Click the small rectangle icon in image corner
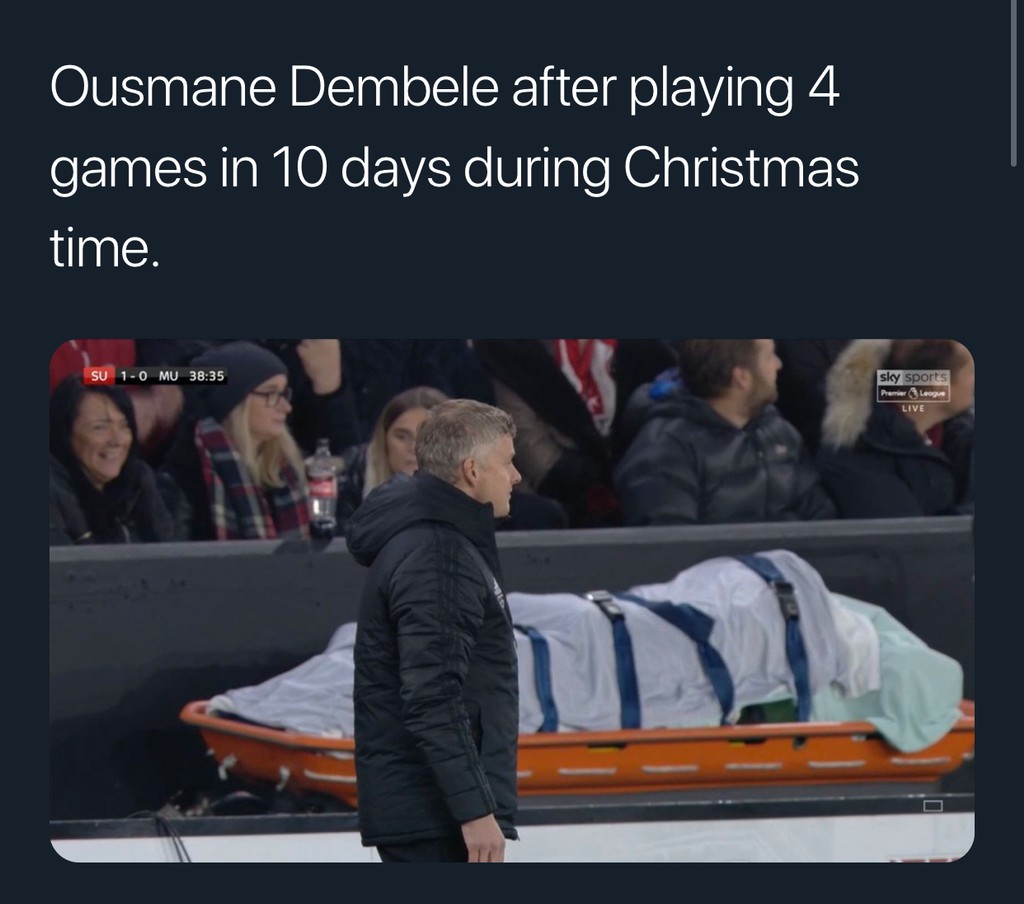The width and height of the screenshot is (1024, 904). [933, 805]
